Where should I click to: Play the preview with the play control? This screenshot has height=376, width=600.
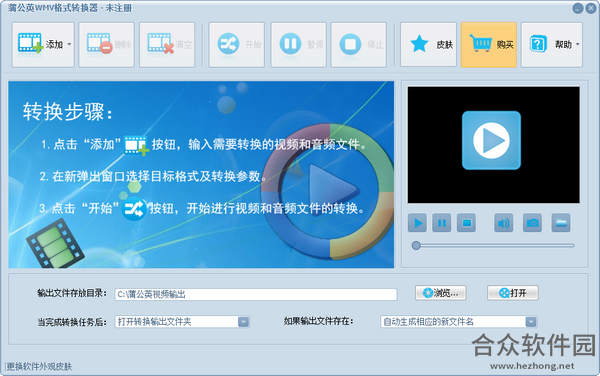pyautogui.click(x=417, y=223)
